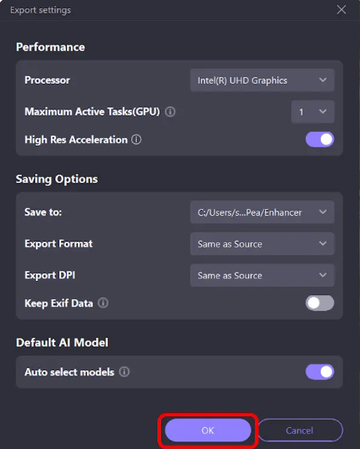This screenshot has height=449, width=360.
Task: Click info icon next to High Res Acceleration
Action: coord(136,139)
